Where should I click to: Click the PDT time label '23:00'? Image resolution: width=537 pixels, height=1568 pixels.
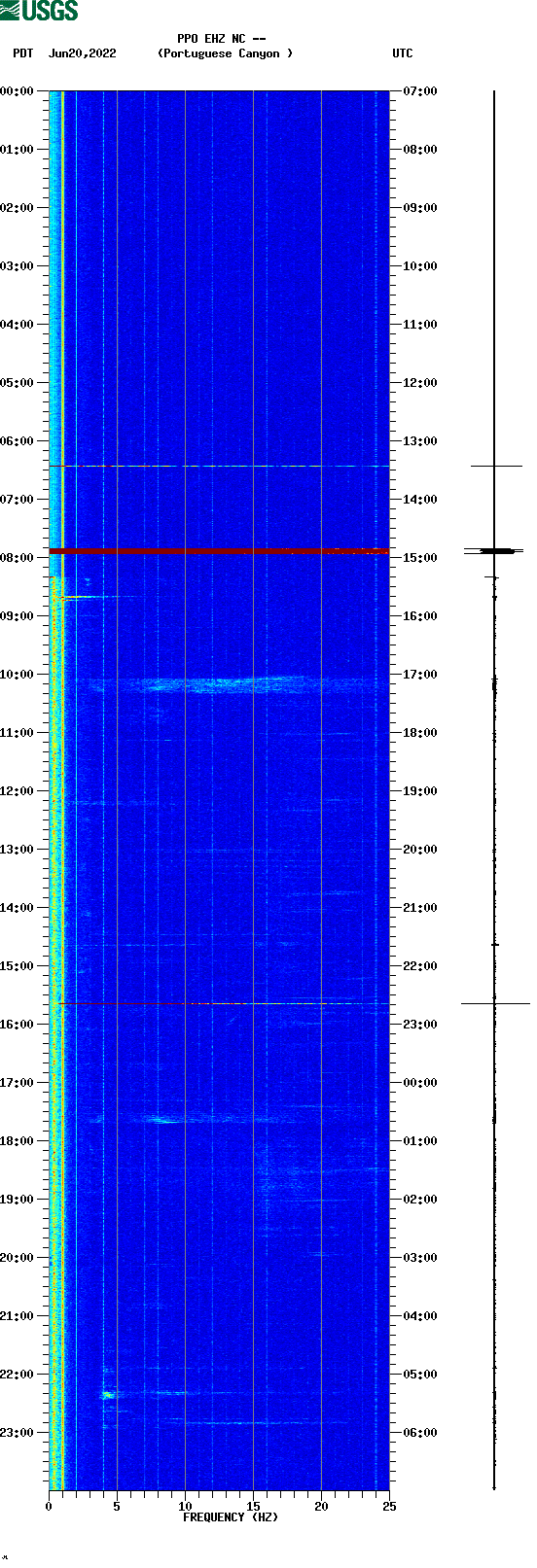[x=17, y=1433]
